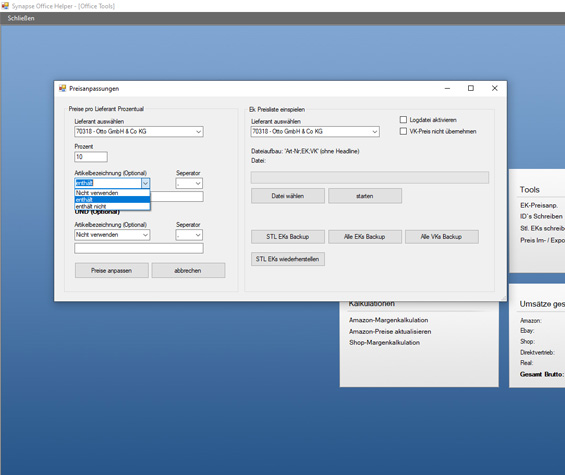Click the Prozent input field

click(x=91, y=157)
